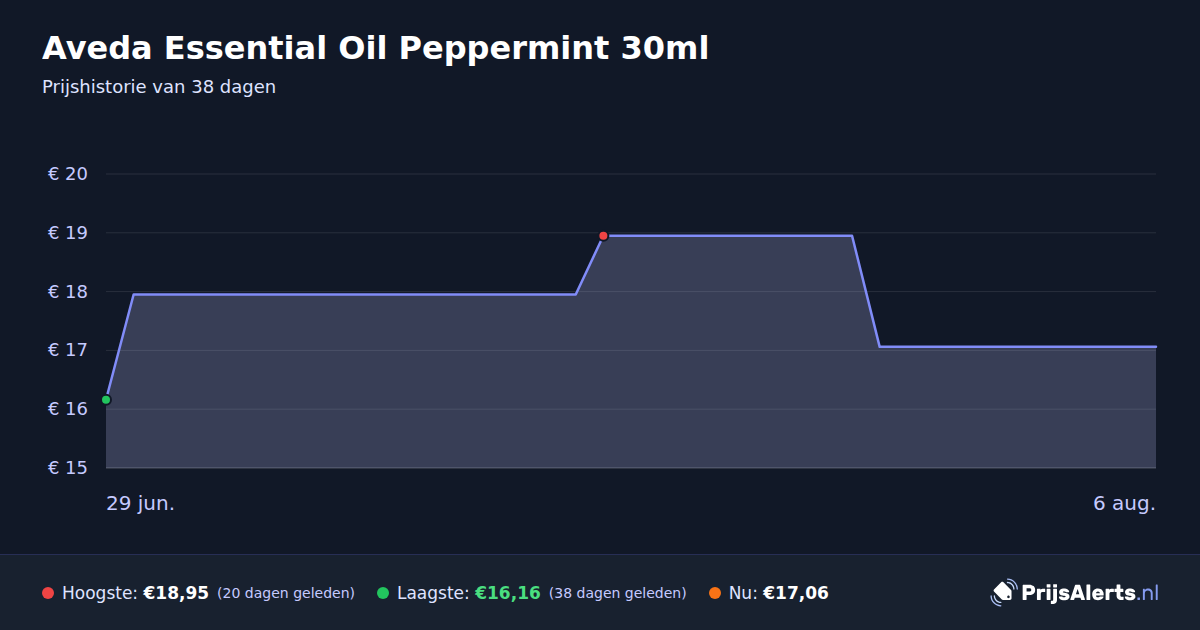Click the red highest-price dot on the chart line
Image resolution: width=1200 pixels, height=630 pixels.
(x=603, y=236)
